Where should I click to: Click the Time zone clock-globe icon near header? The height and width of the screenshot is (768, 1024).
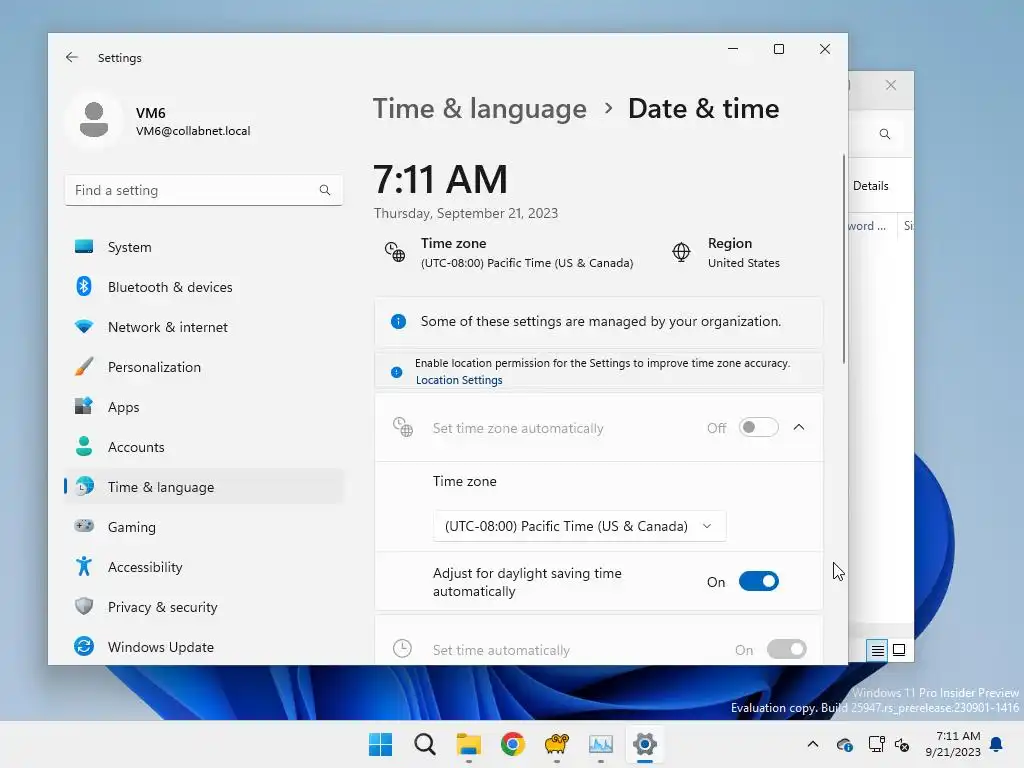(394, 252)
